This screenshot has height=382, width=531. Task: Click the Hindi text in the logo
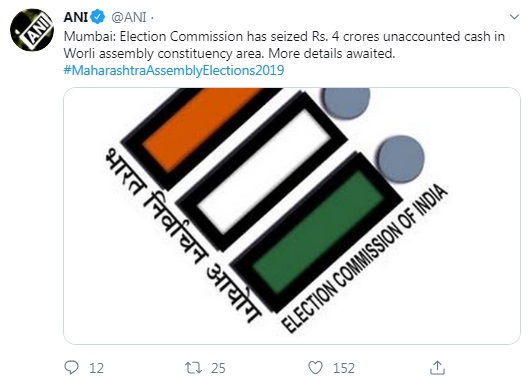coord(183,235)
